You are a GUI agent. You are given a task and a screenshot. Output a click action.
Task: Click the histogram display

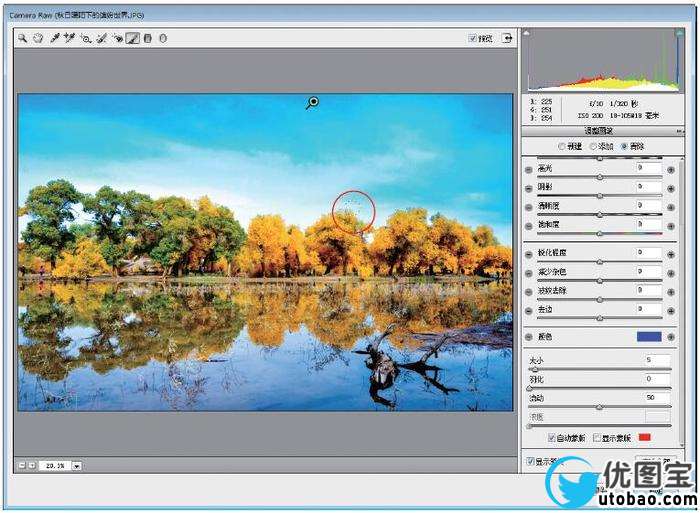603,60
